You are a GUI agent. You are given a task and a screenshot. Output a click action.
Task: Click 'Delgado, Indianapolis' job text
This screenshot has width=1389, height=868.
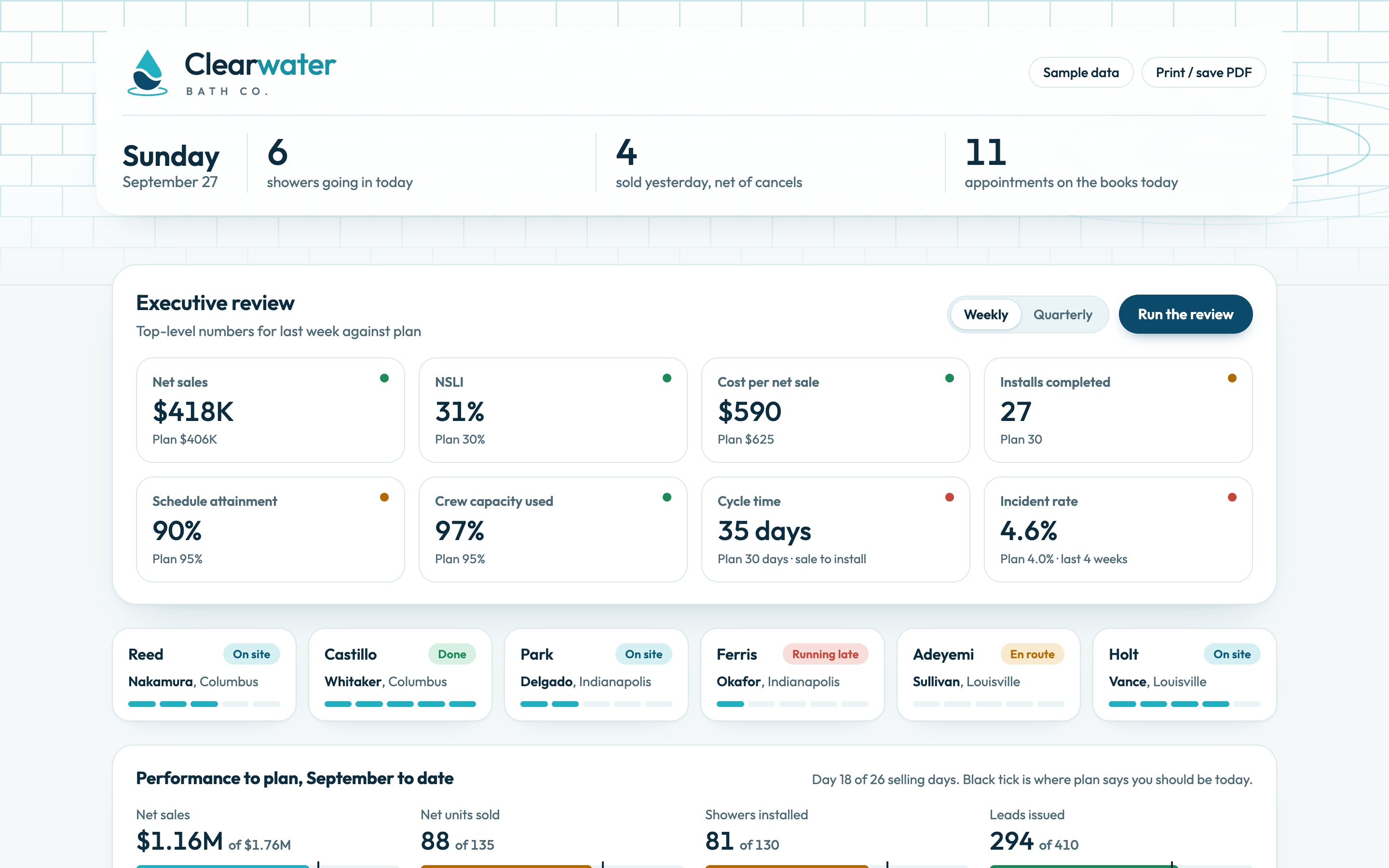tap(586, 681)
